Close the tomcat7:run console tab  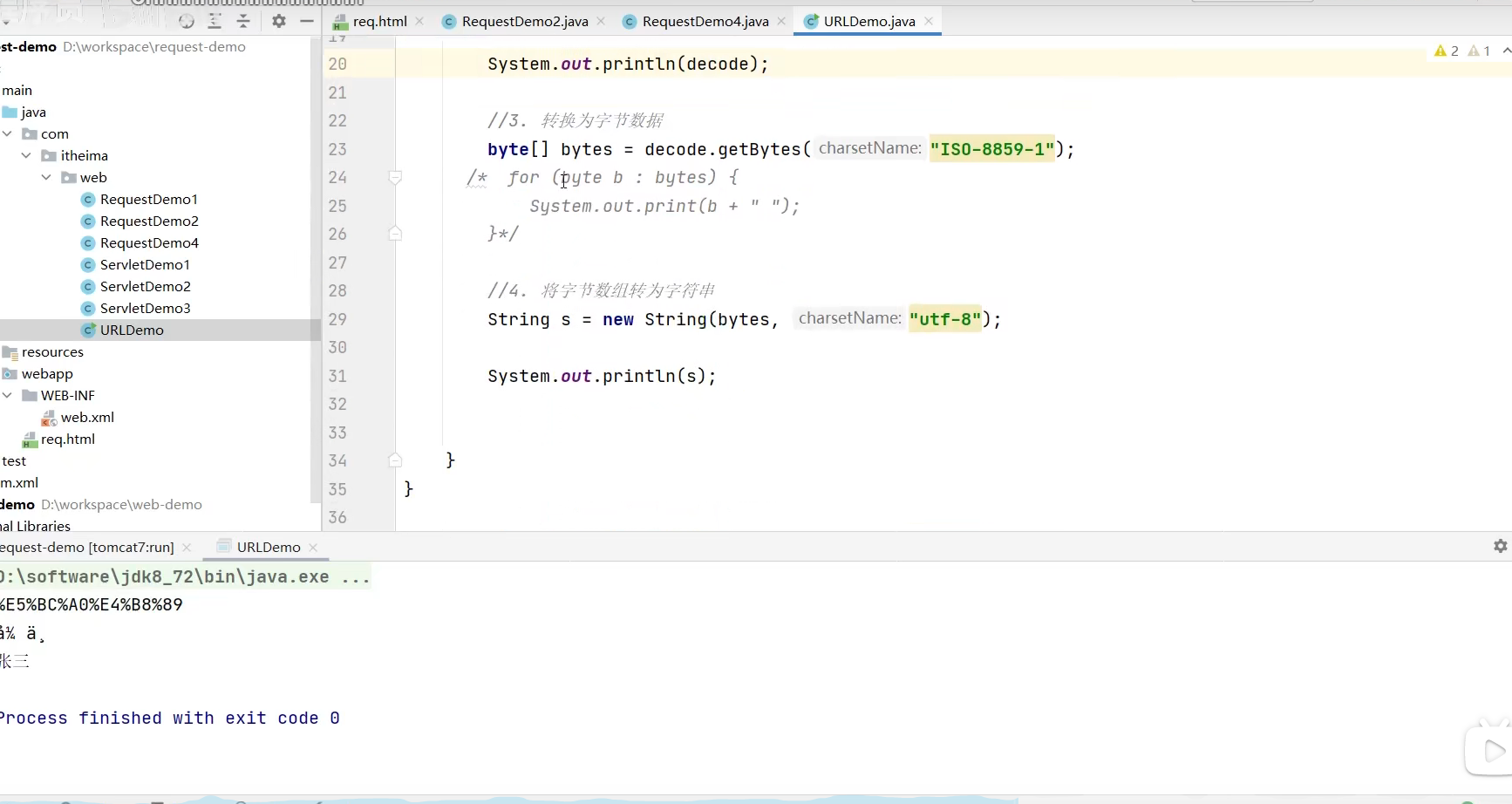tap(187, 548)
